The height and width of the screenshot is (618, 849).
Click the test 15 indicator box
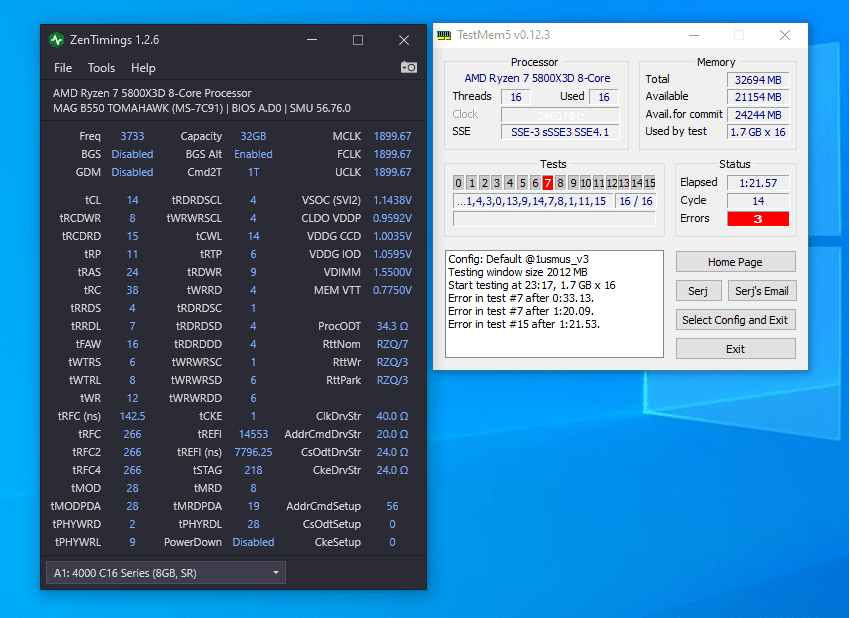(x=650, y=183)
